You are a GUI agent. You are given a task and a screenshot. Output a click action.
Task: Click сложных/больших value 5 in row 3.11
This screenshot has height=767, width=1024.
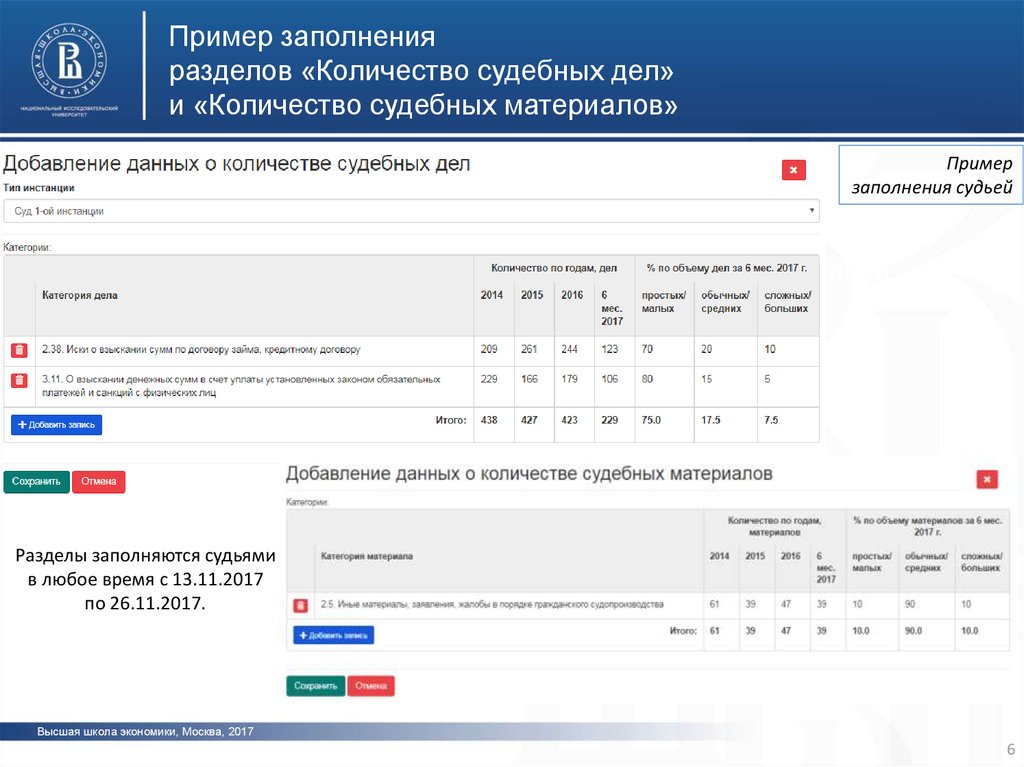(767, 380)
